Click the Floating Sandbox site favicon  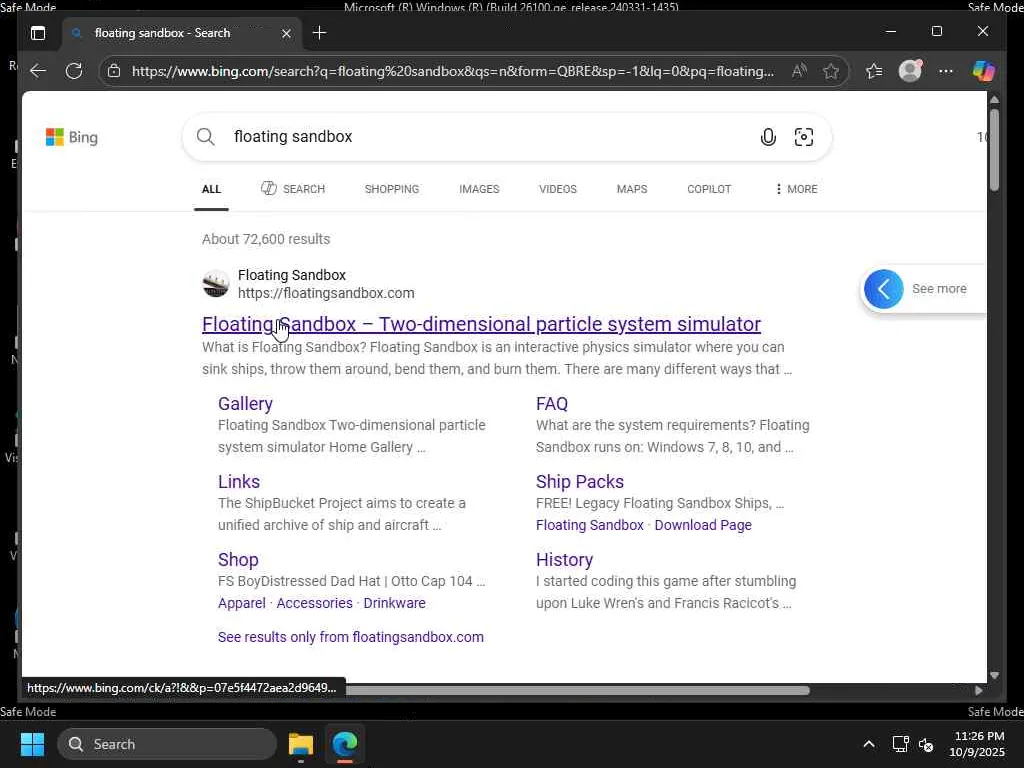click(x=216, y=284)
